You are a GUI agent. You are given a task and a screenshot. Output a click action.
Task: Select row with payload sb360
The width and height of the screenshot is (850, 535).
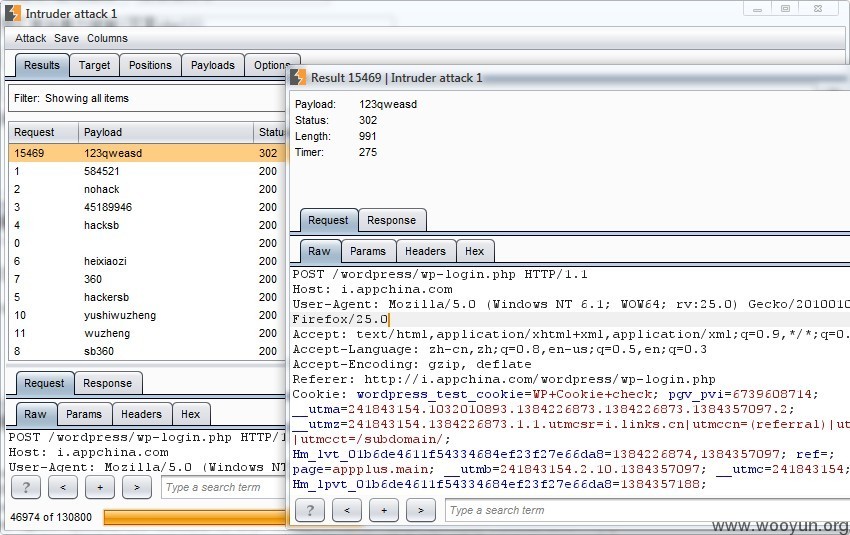click(147, 351)
